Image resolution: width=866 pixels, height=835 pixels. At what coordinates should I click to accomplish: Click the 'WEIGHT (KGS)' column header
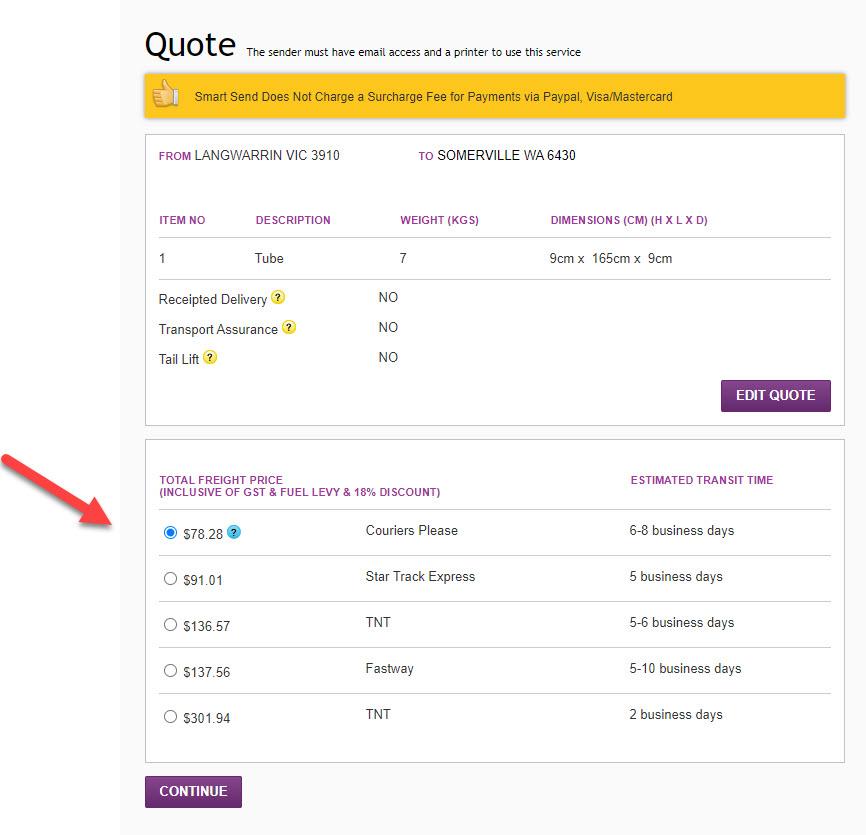440,220
